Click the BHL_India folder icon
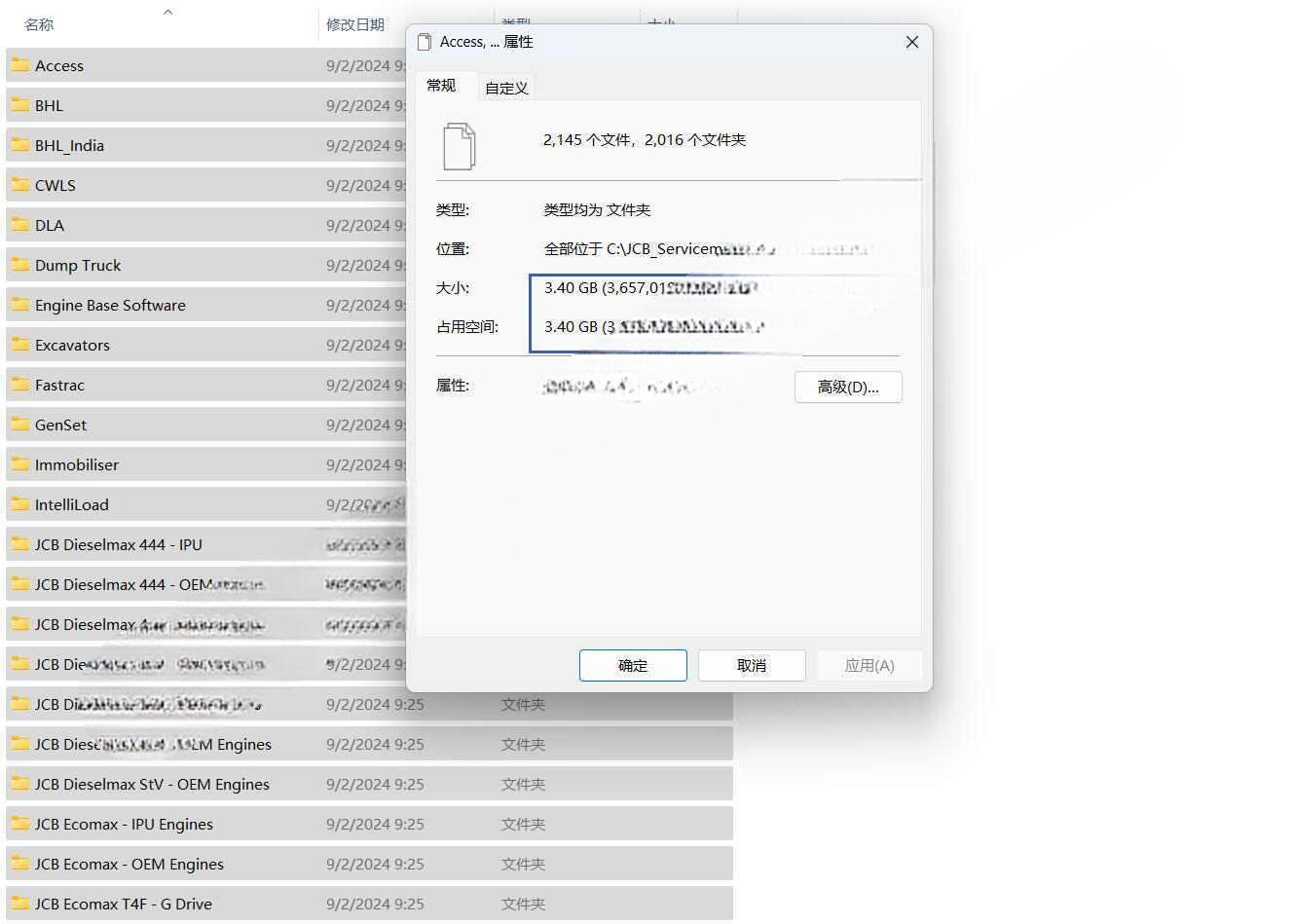The height and width of the screenshot is (924, 1295). click(21, 145)
